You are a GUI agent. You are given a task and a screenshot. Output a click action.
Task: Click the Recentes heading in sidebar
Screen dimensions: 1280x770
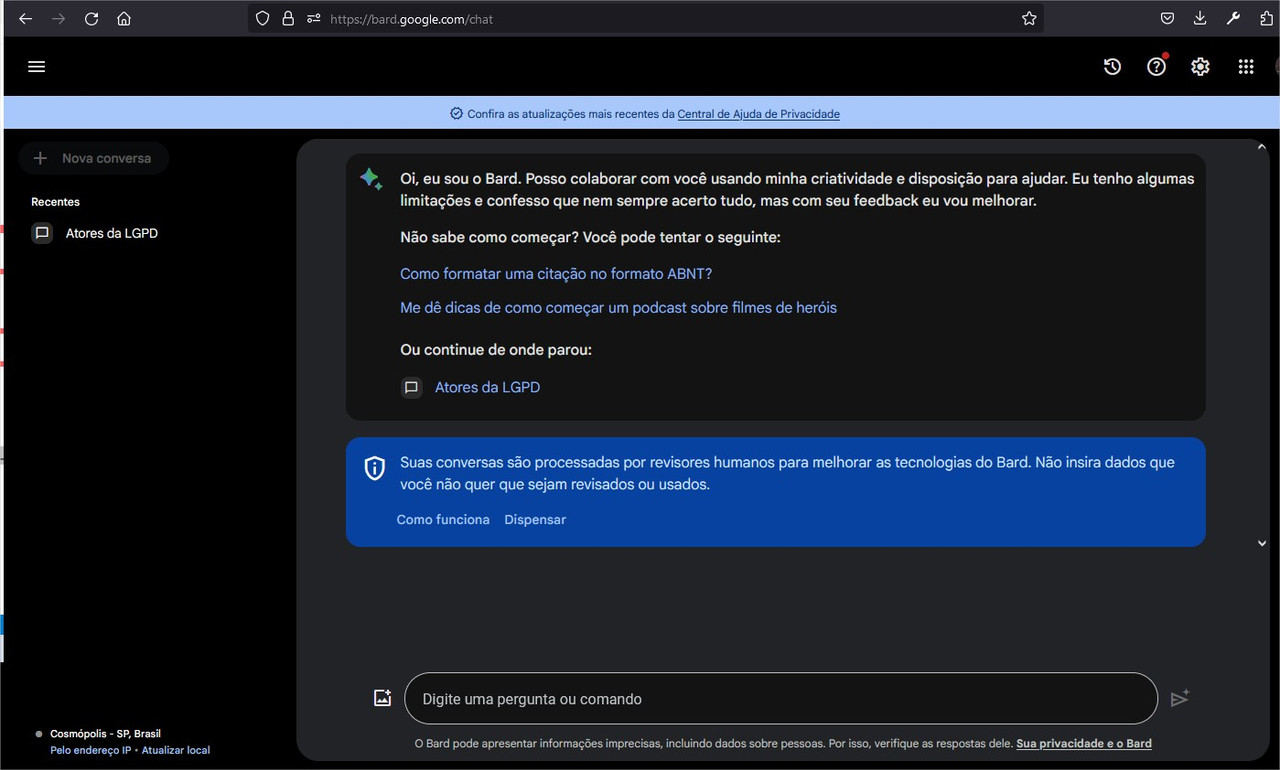(x=55, y=202)
